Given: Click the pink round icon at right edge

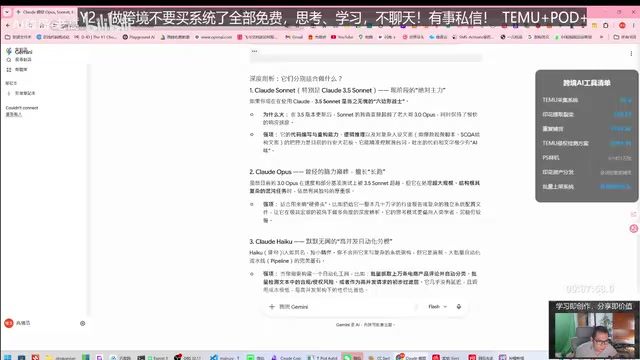Looking at the screenshot, I should pyautogui.click(x=633, y=229).
